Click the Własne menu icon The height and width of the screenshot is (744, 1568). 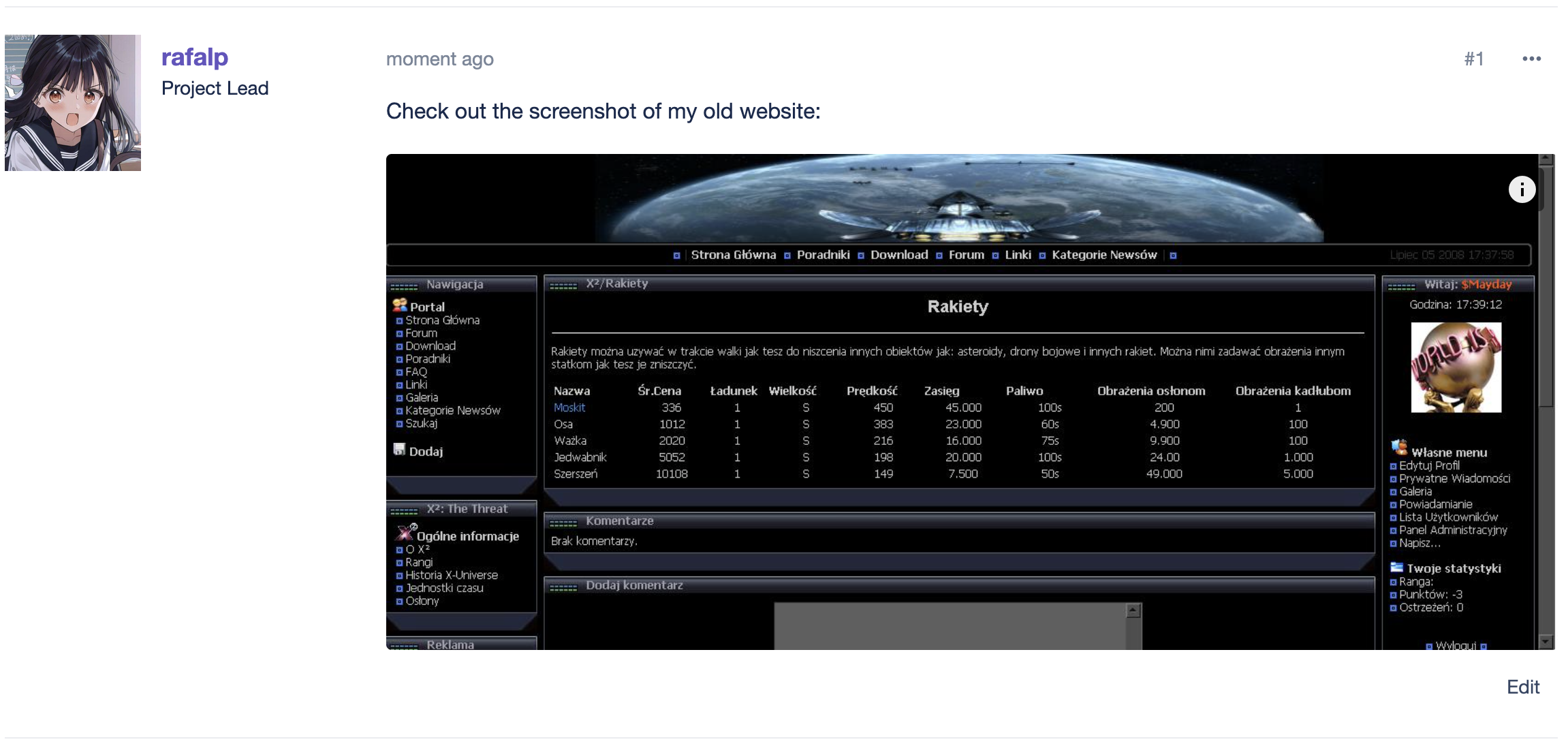click(x=1399, y=448)
